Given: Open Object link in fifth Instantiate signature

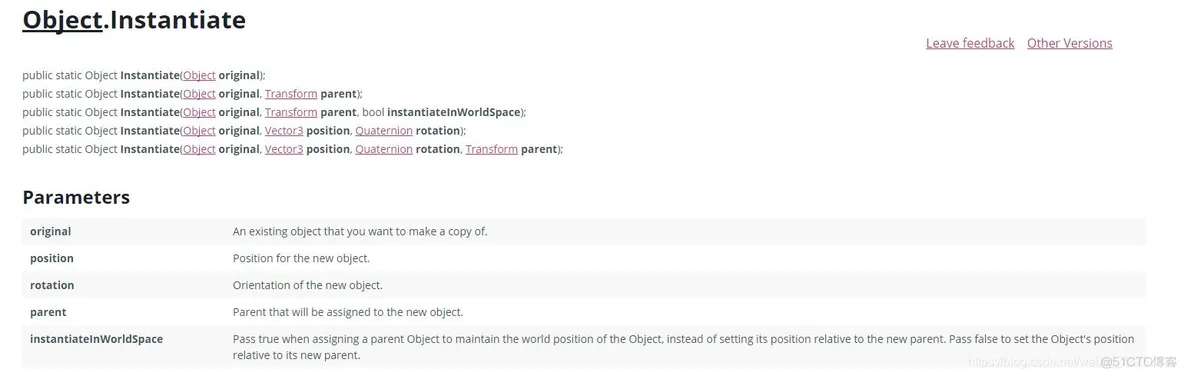Looking at the screenshot, I should click(199, 149).
